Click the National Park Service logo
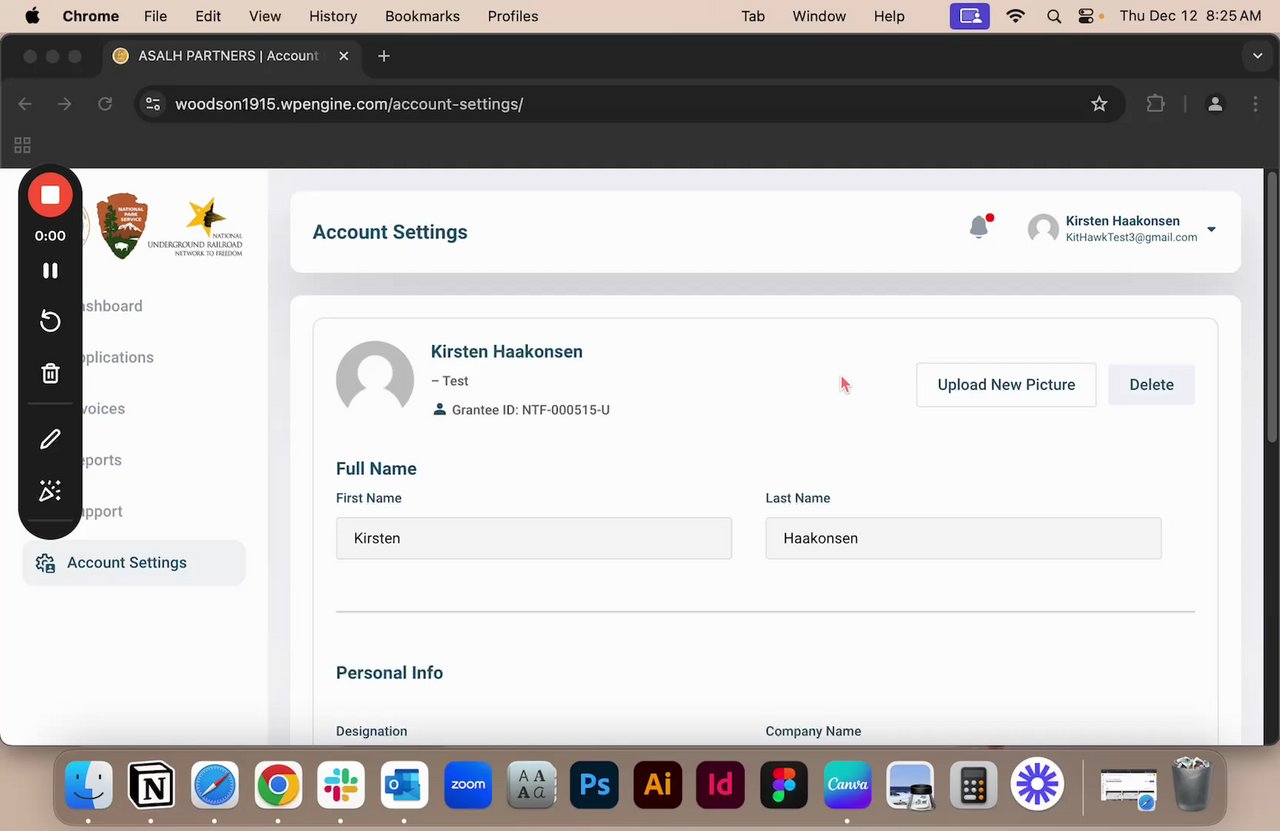The height and width of the screenshot is (831, 1280). 122,226
